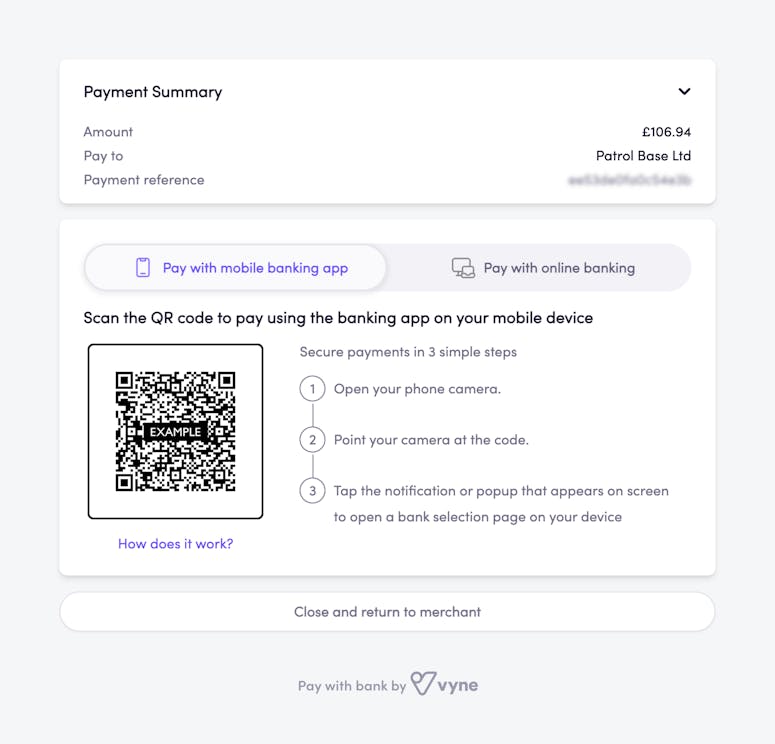The width and height of the screenshot is (775, 744).
Task: Click the vyne wordmark text
Action: tap(458, 686)
